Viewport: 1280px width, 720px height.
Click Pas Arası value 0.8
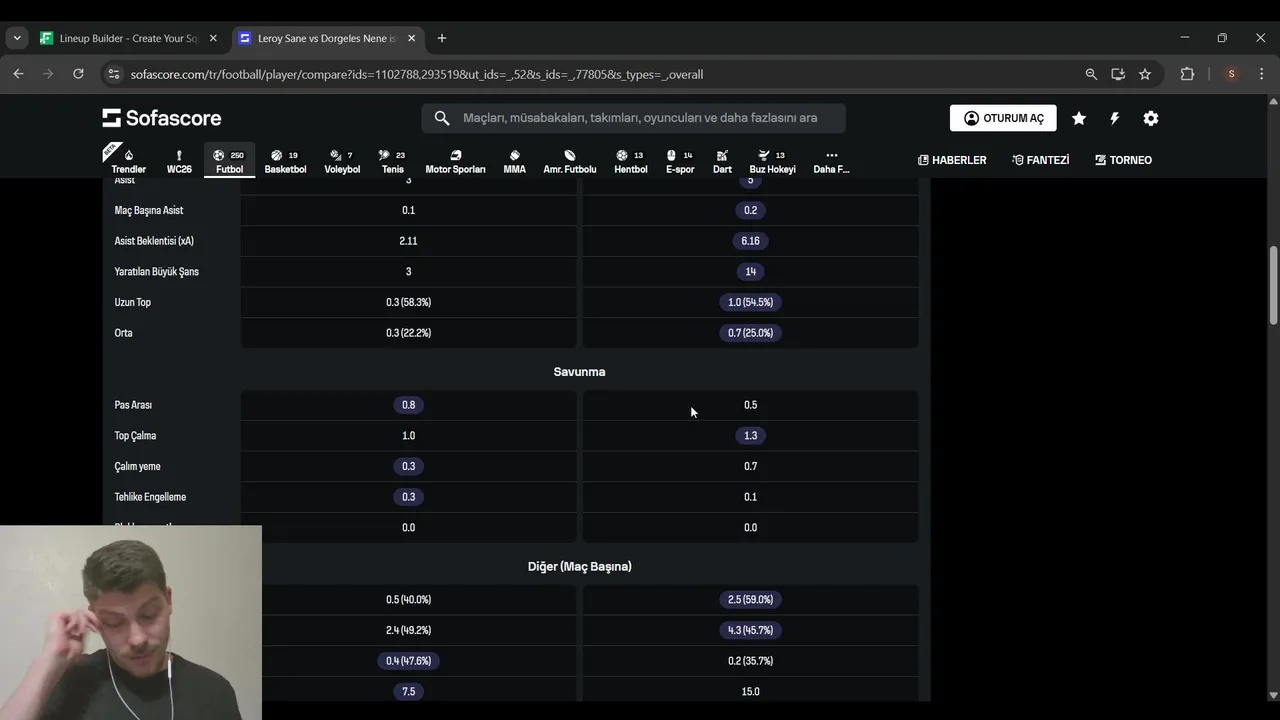click(408, 405)
